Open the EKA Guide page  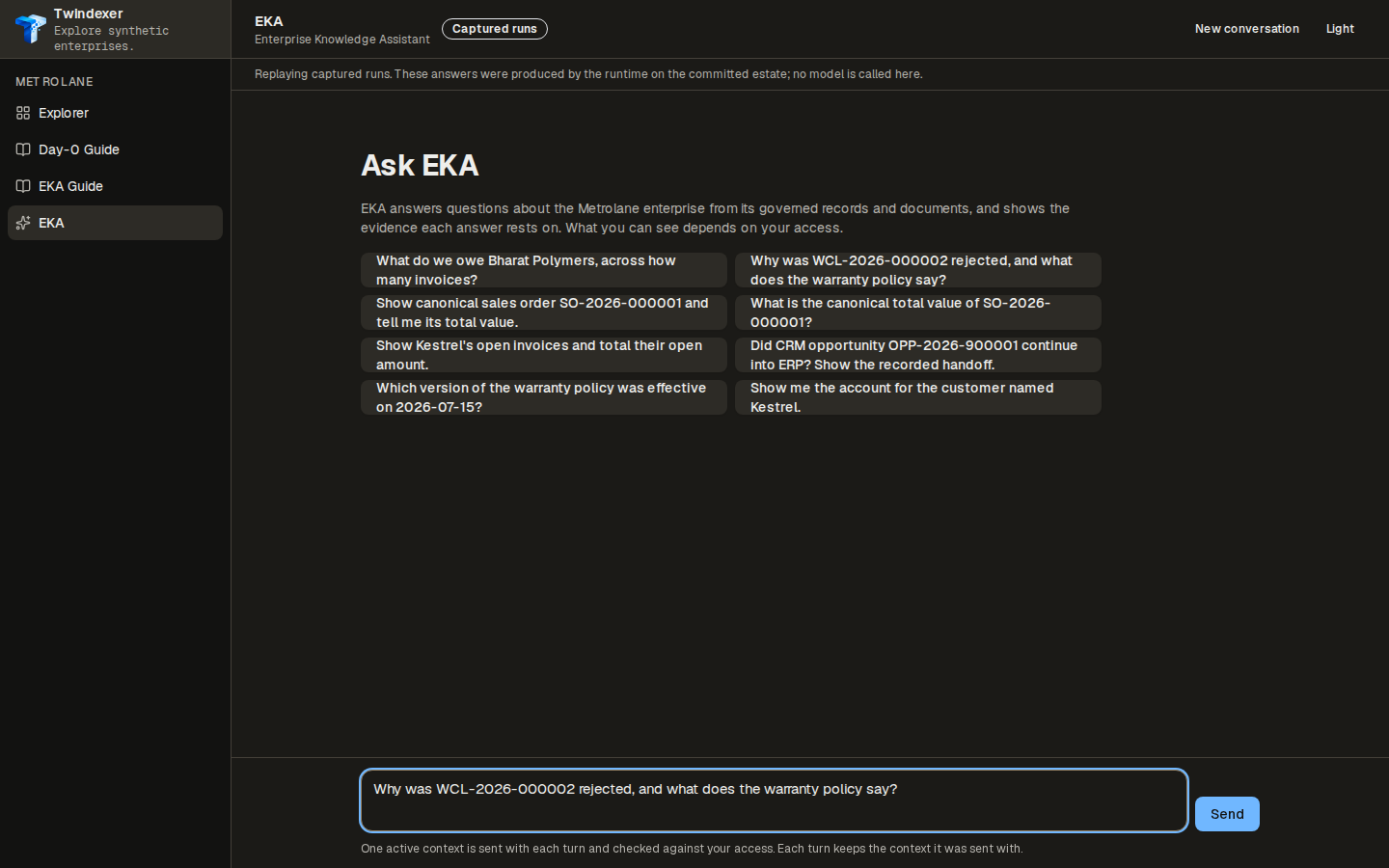coord(115,186)
